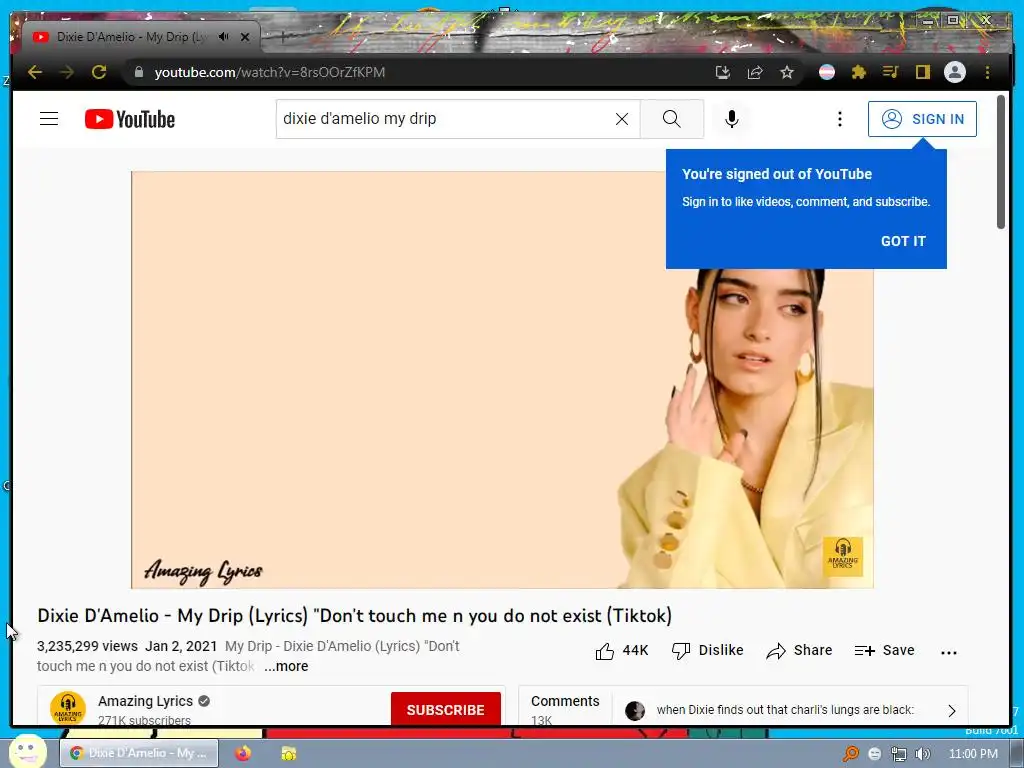Click the SIGN IN button
The image size is (1024, 768).
922,119
